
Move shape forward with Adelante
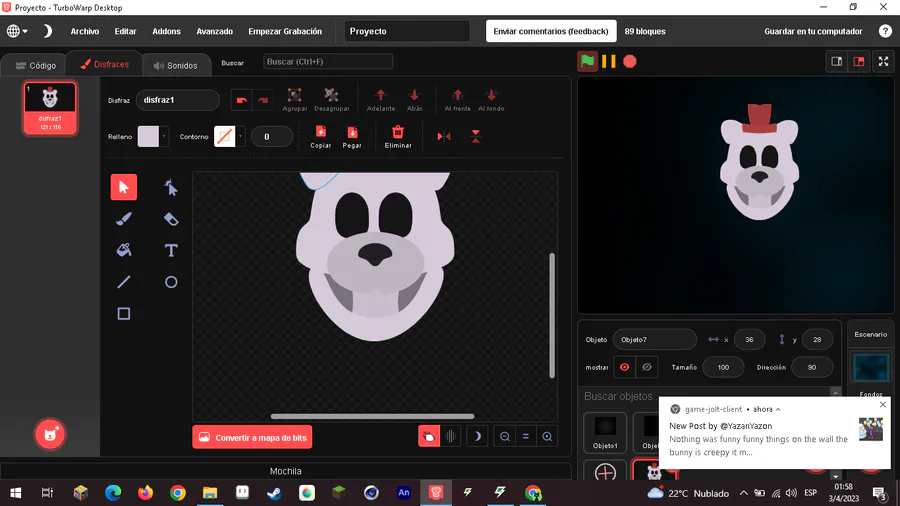click(x=381, y=100)
